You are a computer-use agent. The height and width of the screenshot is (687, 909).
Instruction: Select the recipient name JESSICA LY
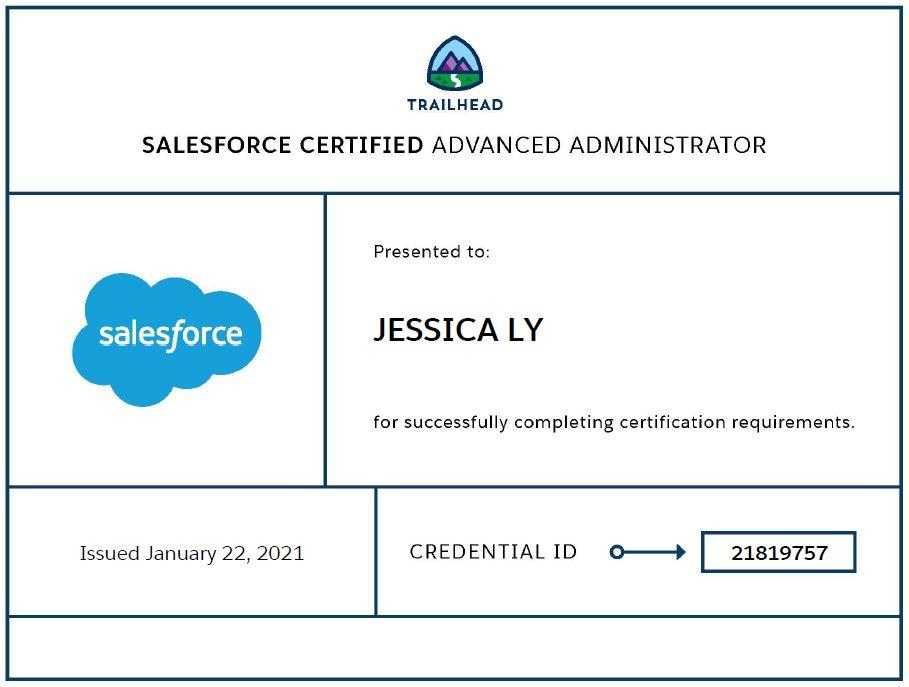point(458,330)
